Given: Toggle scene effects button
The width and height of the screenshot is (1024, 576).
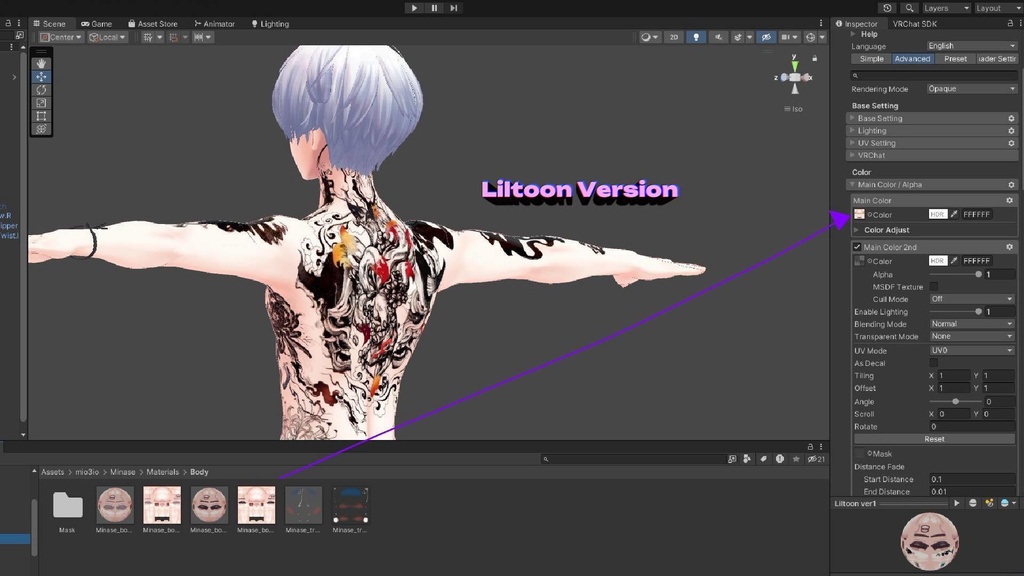Looking at the screenshot, I should pos(738,37).
